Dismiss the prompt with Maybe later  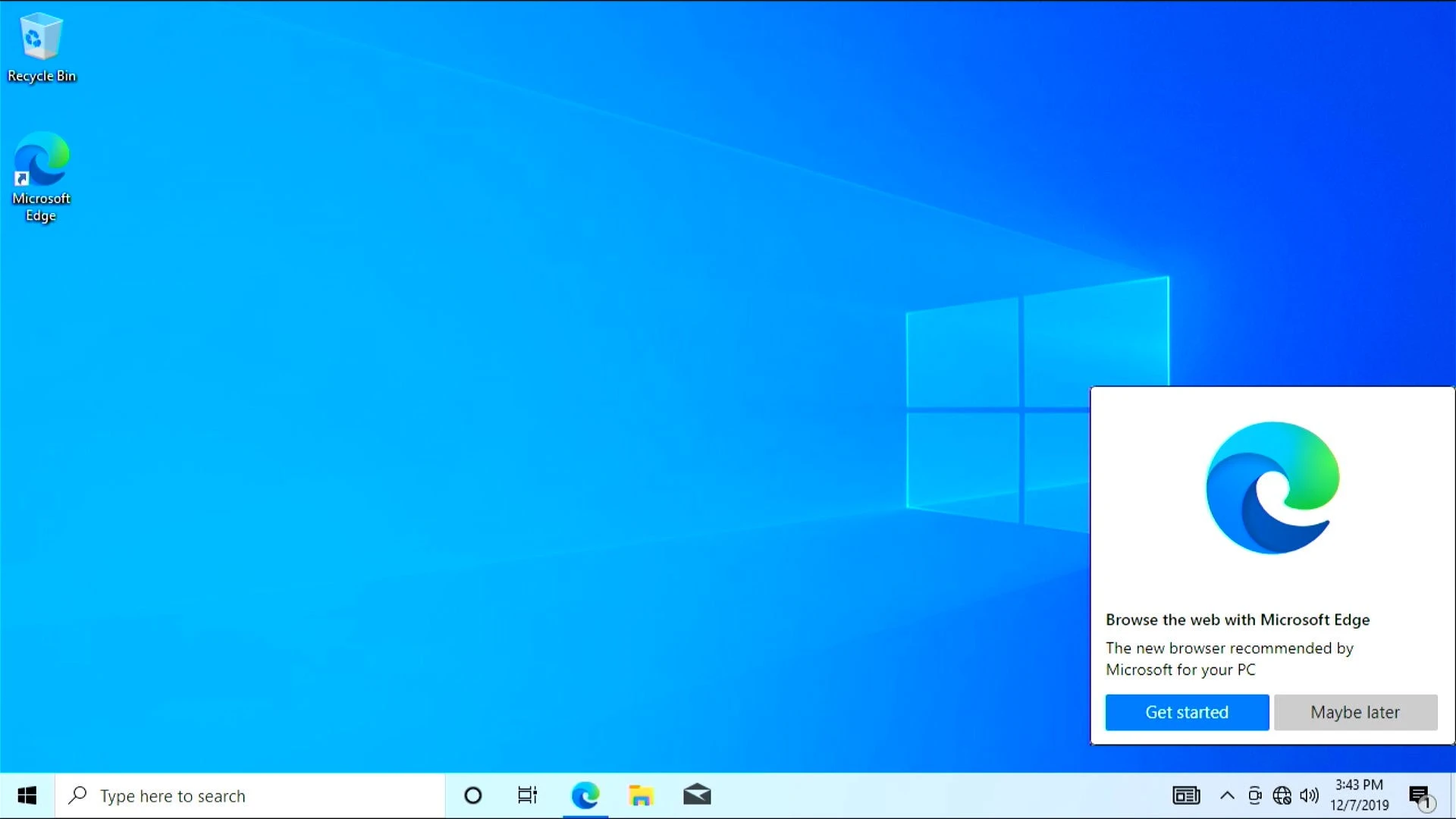tap(1355, 712)
